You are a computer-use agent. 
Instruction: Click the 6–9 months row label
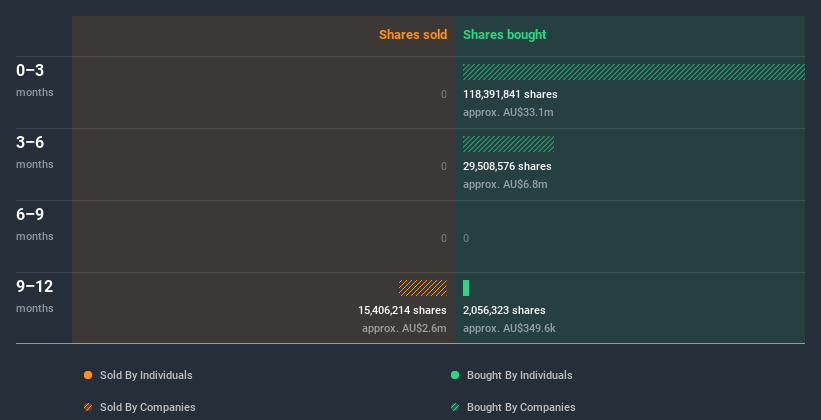point(35,224)
